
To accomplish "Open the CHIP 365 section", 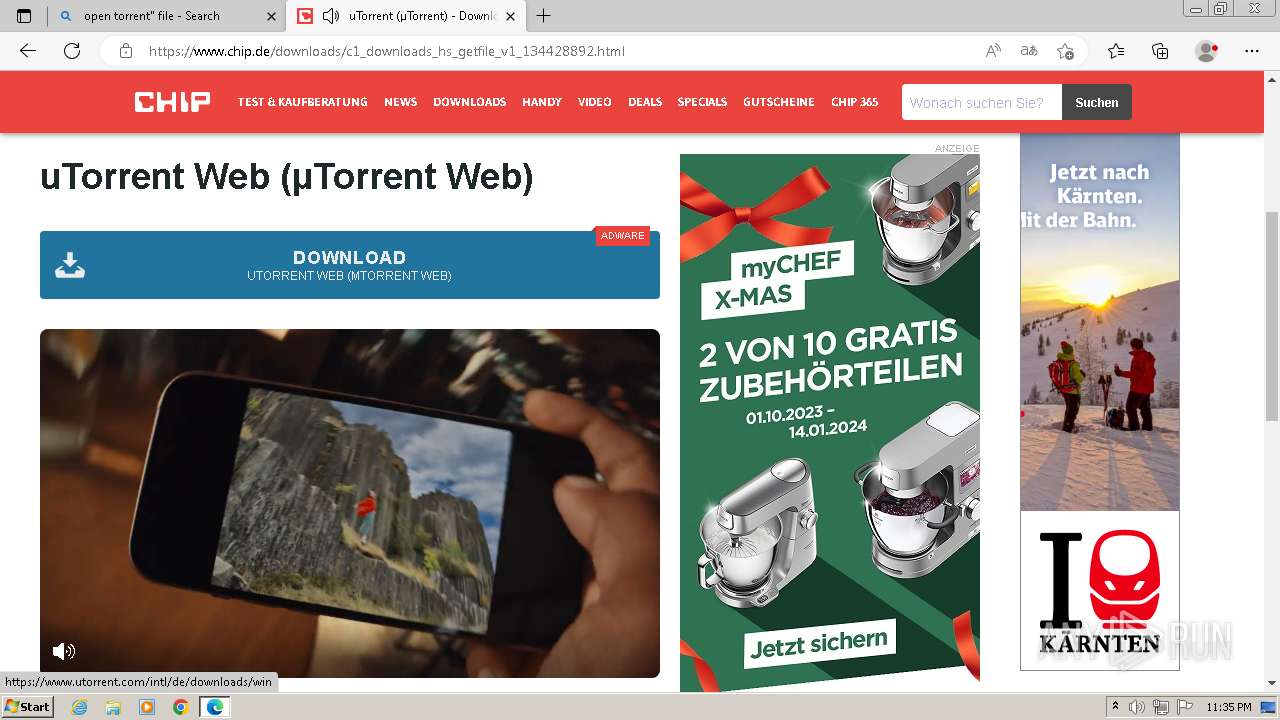I will pos(854,102).
